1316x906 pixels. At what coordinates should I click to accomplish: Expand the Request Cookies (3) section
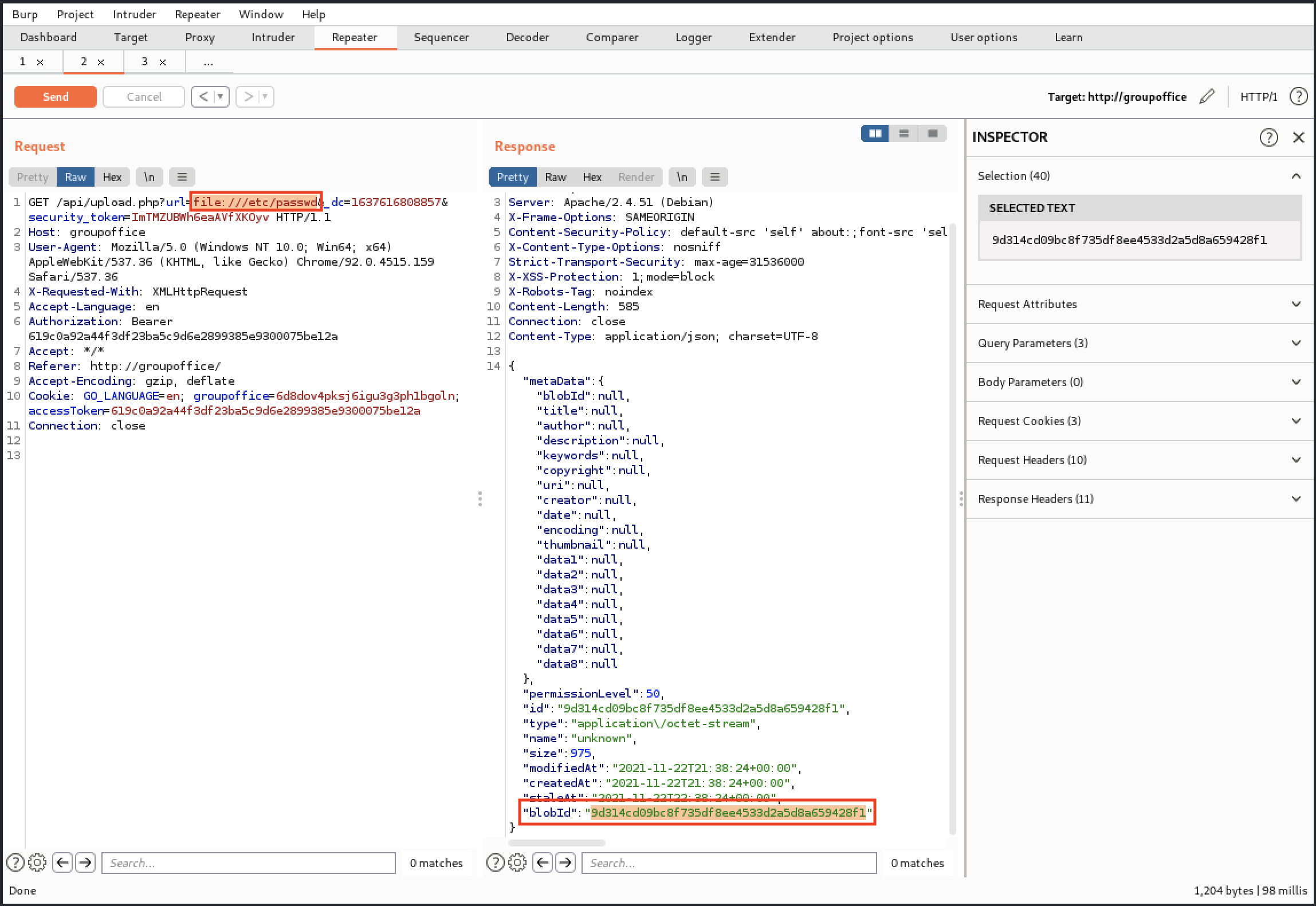click(x=1139, y=421)
